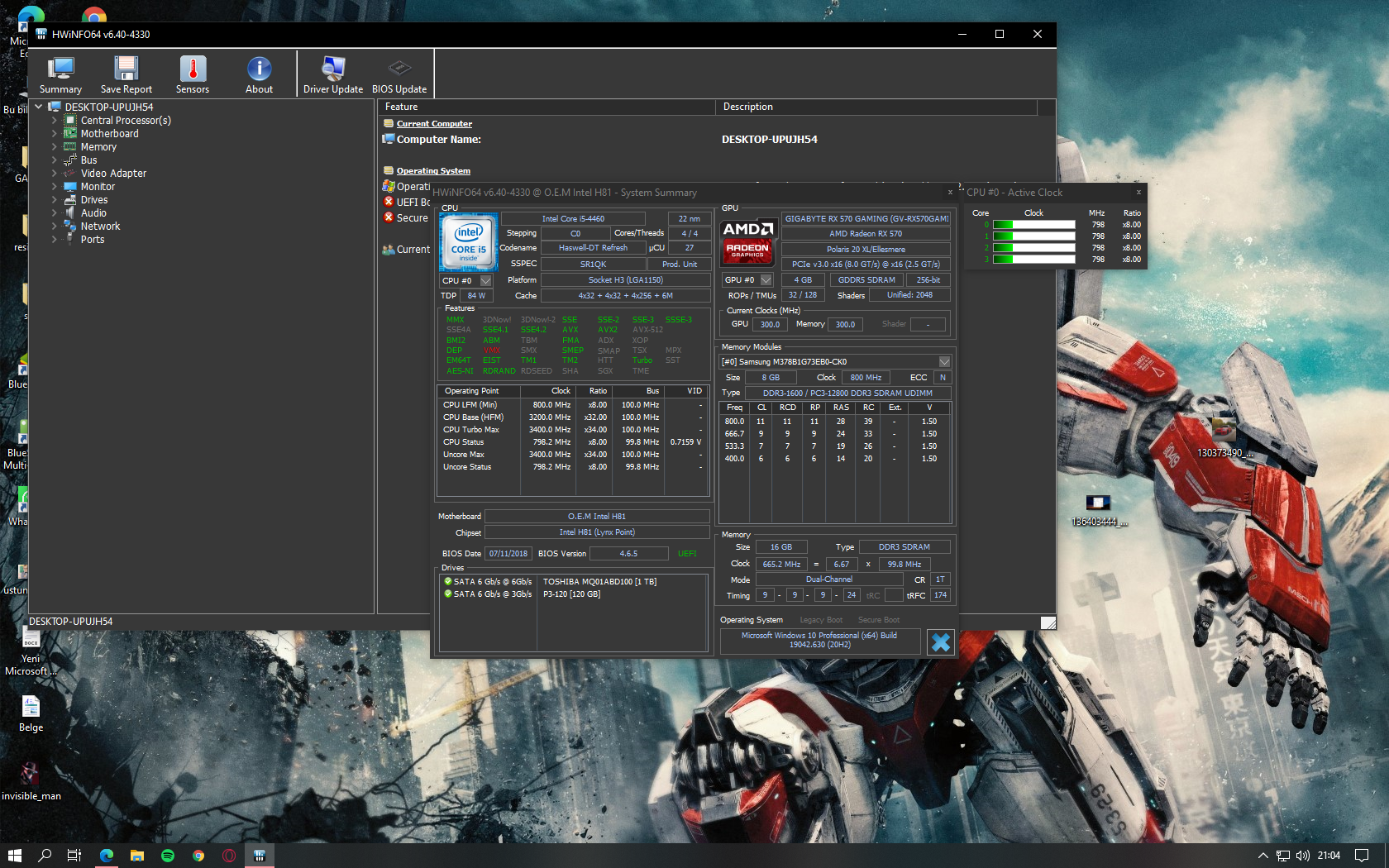This screenshot has width=1389, height=868.
Task: Click the Haswell-DT Refresh codename field
Action: coord(593,248)
